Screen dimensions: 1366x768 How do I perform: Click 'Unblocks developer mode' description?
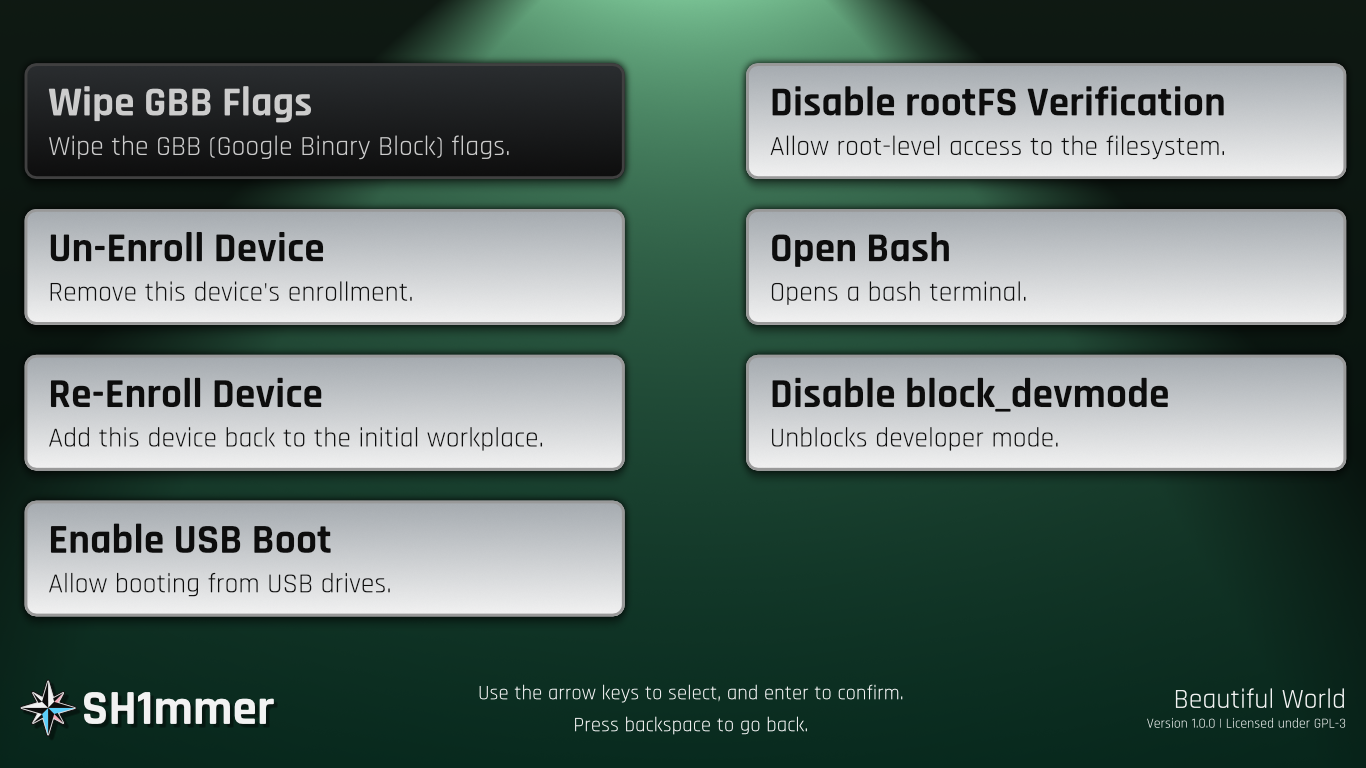click(x=914, y=439)
